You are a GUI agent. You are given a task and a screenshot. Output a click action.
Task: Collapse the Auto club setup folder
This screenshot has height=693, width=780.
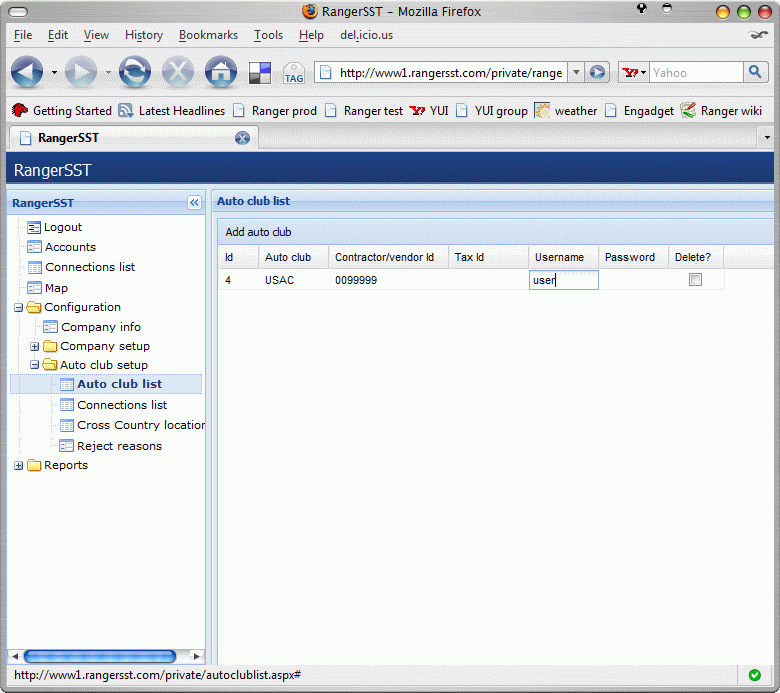tap(35, 365)
